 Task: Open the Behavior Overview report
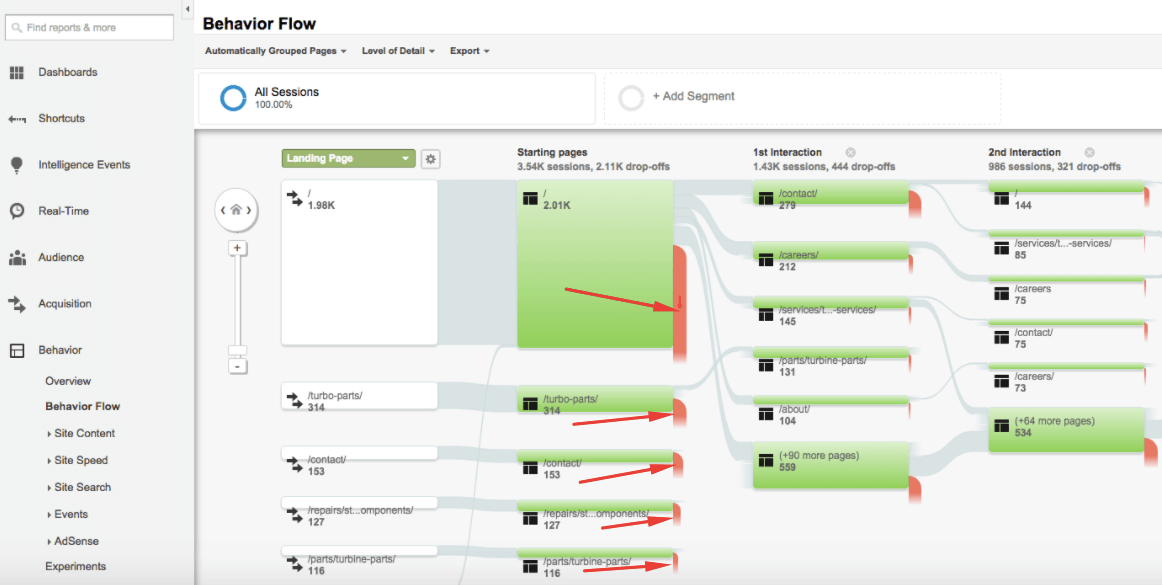tap(68, 381)
